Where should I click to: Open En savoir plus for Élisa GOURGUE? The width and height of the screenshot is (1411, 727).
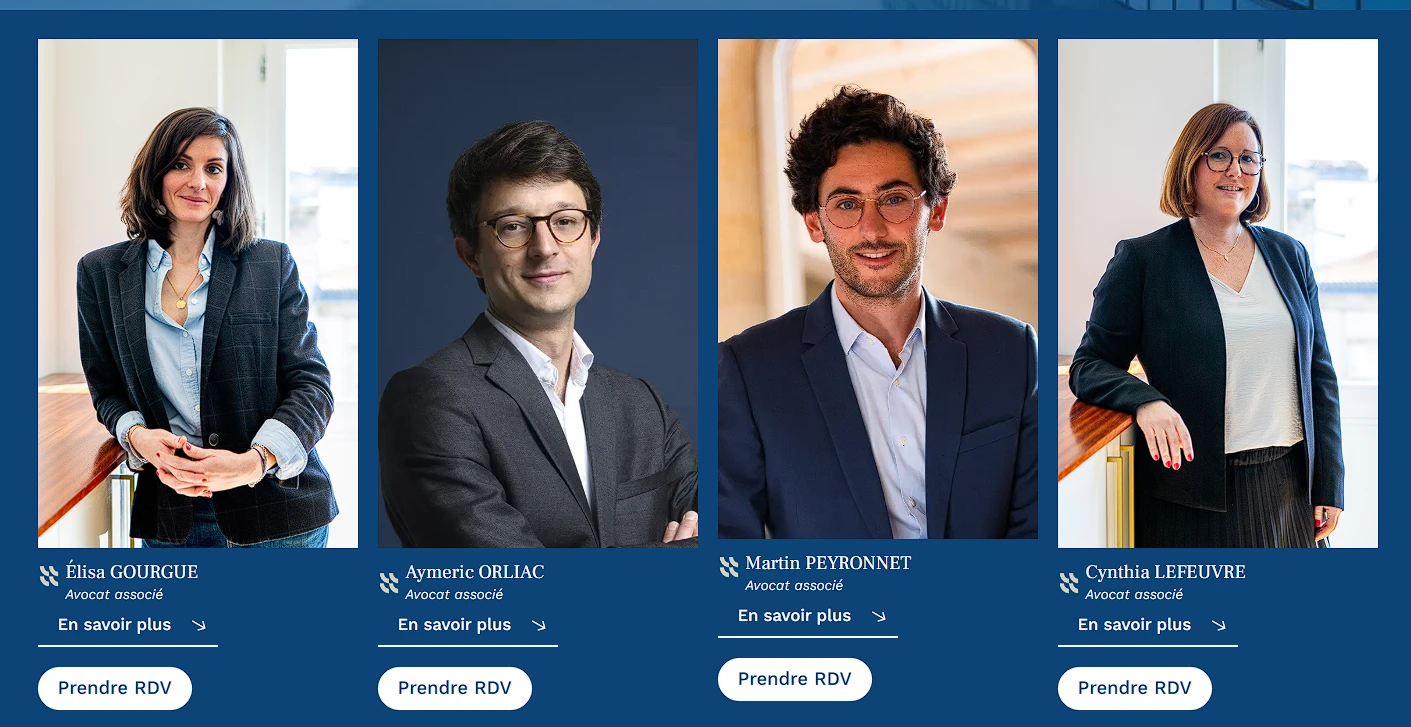point(128,625)
